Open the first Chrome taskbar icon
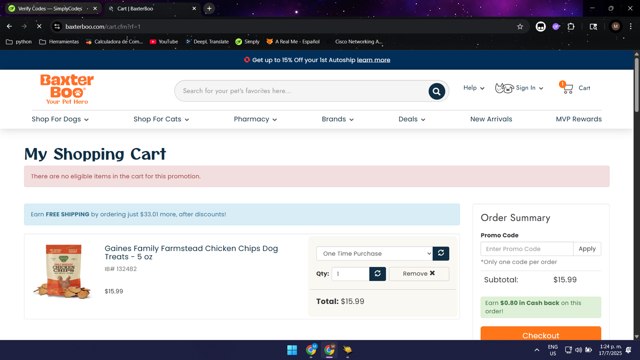The image size is (640, 360). click(311, 350)
